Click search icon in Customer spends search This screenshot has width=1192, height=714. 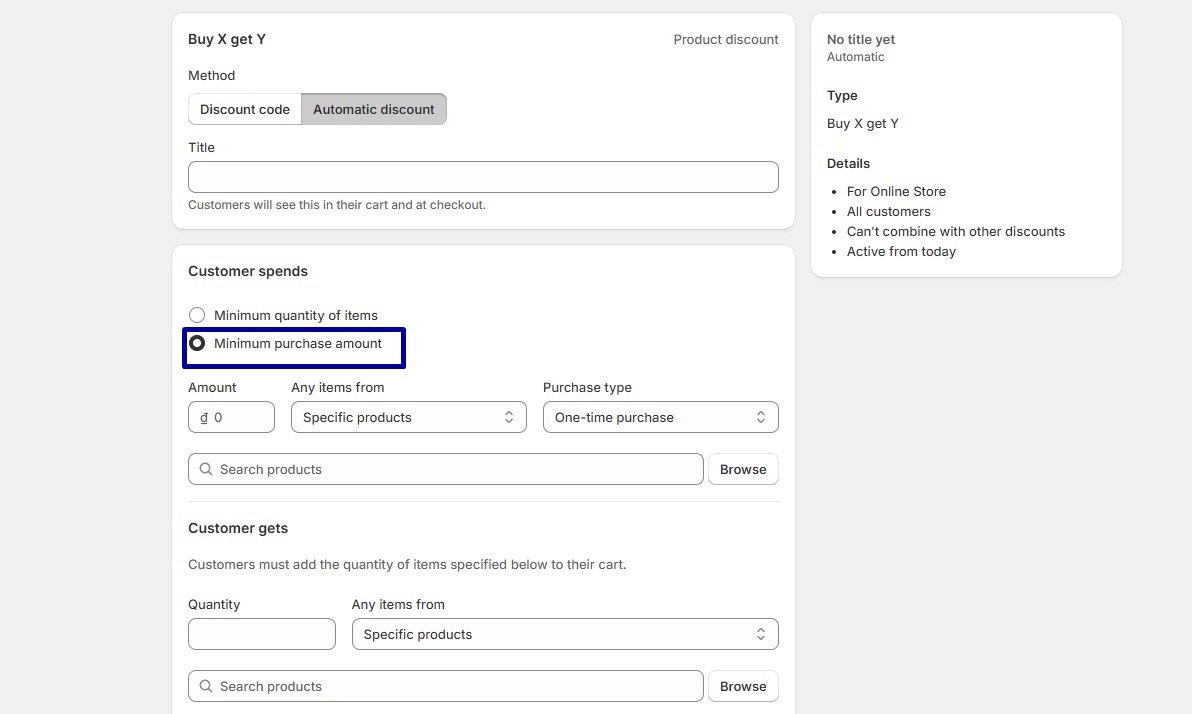tap(206, 469)
